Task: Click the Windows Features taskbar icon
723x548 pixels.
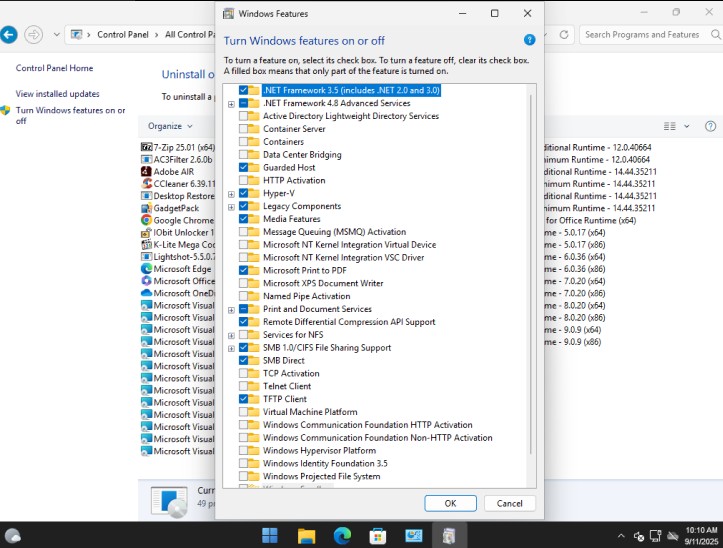Action: (449, 536)
